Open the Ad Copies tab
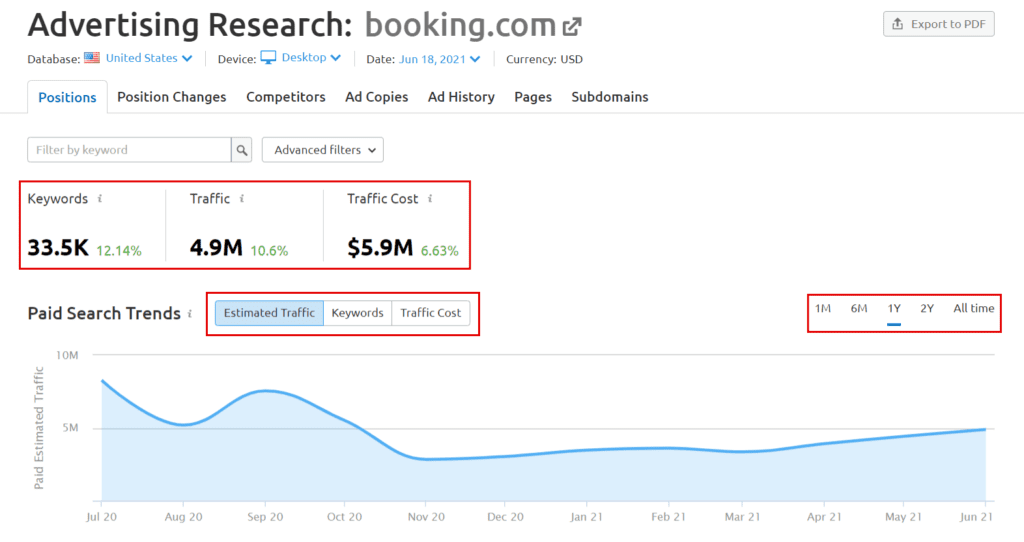 point(377,97)
